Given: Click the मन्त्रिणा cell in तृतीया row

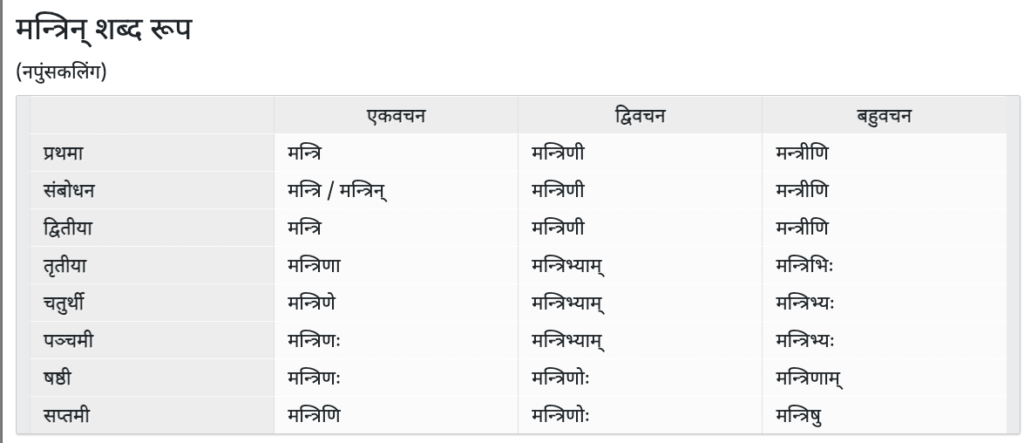Looking at the screenshot, I should pos(313,265).
